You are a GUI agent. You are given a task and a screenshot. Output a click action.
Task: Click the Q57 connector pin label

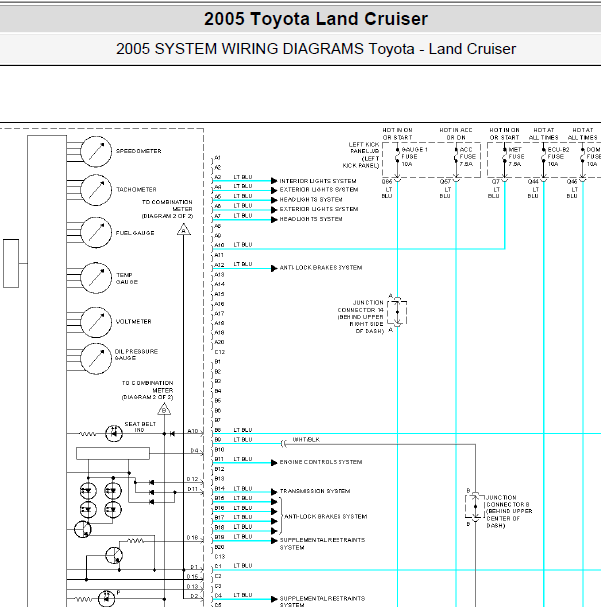tap(445, 182)
